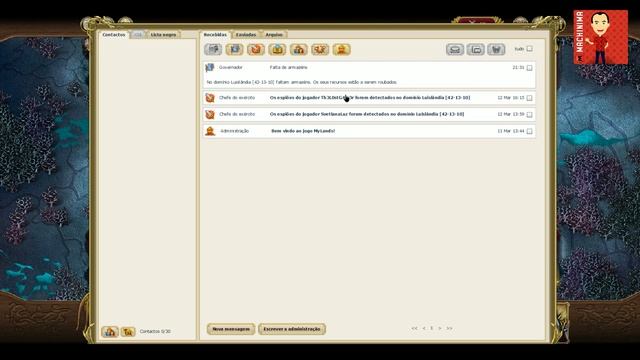Click the 'Administração' sender name
Viewport: 640px width, 360px height.
[x=235, y=131]
